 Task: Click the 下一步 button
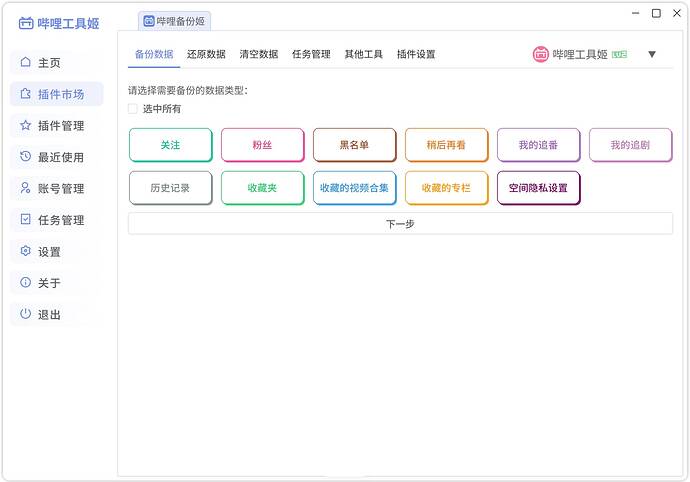400,224
